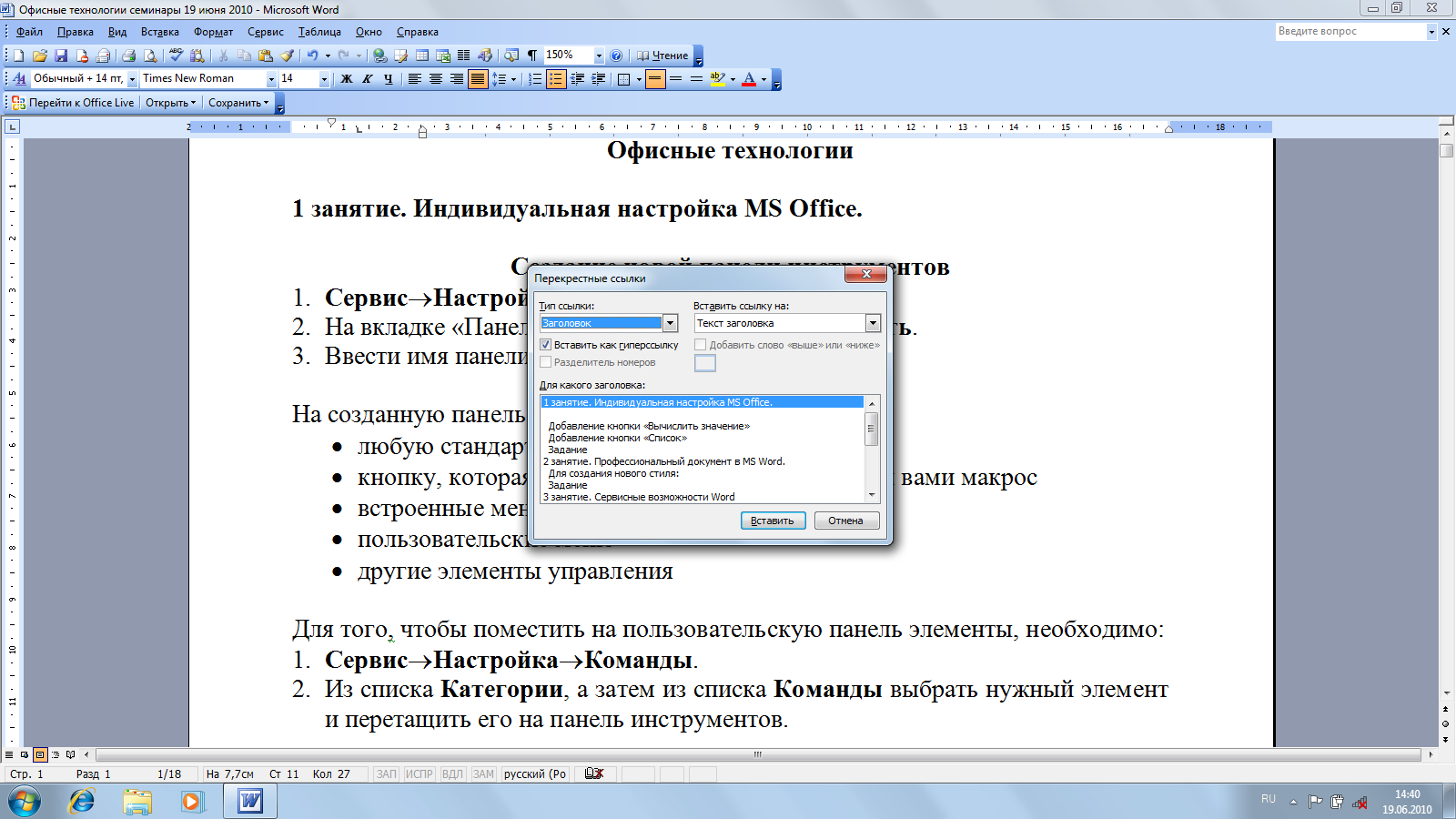Close the Перекрестные ссылки dialog
The height and width of the screenshot is (819, 1456).
[866, 273]
